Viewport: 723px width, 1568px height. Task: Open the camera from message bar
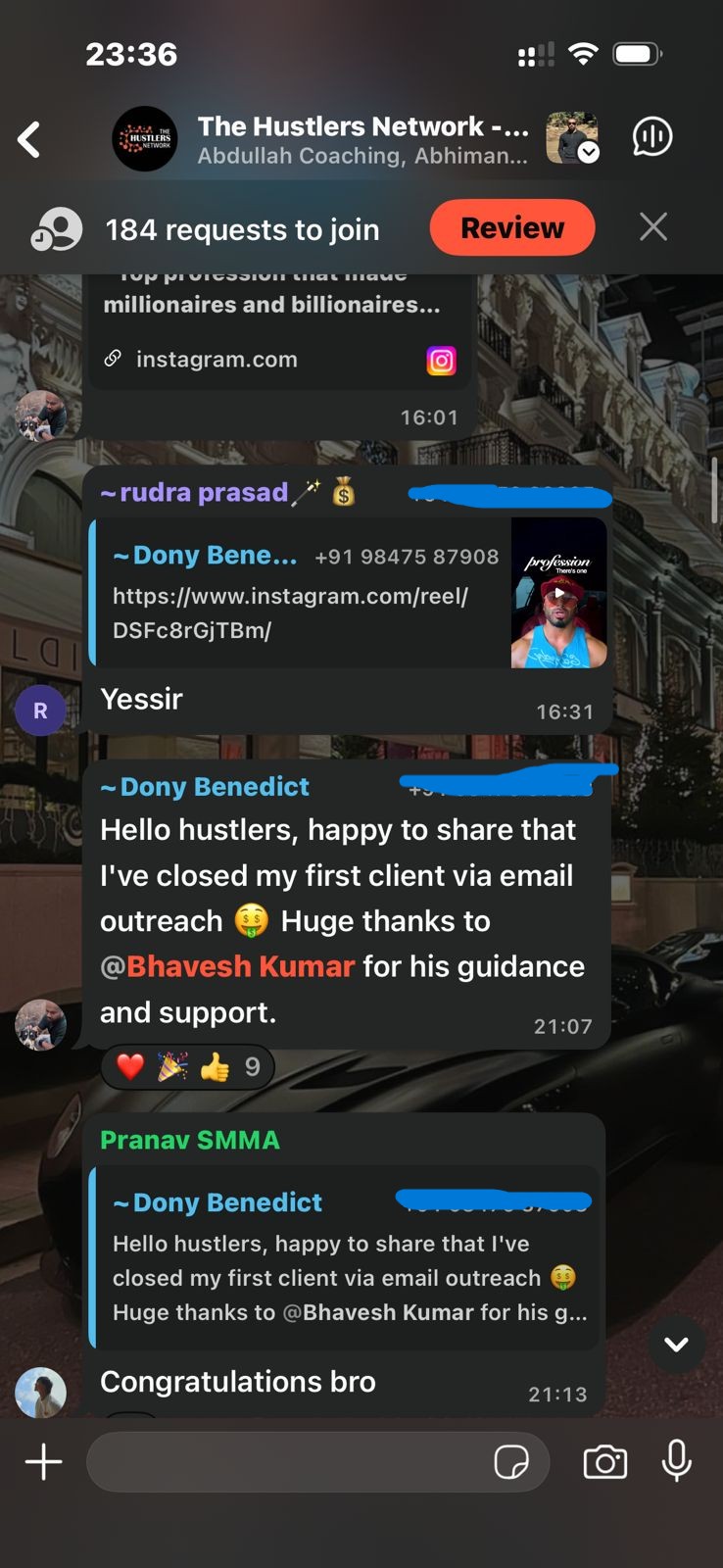coord(605,1462)
